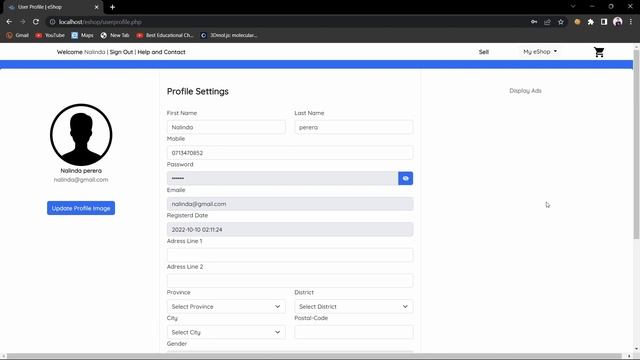640x360 pixels.
Task: Click the browser address bar URL
Action: point(100,22)
